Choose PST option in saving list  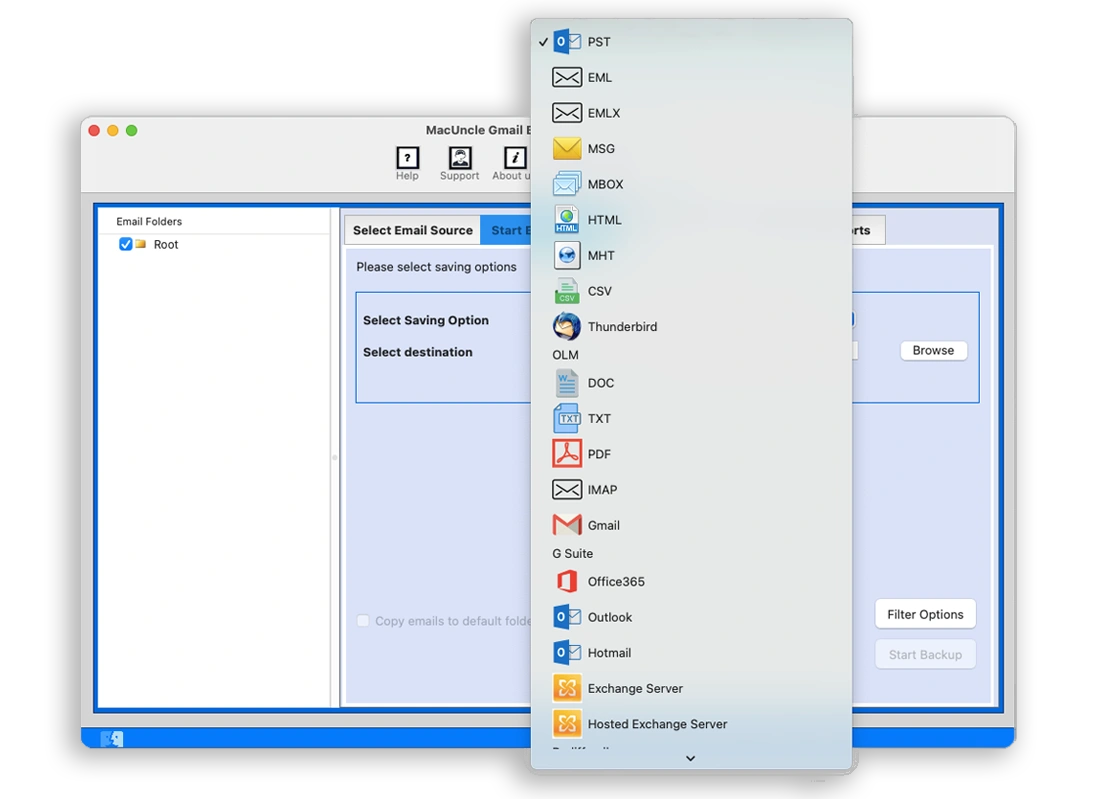click(691, 42)
